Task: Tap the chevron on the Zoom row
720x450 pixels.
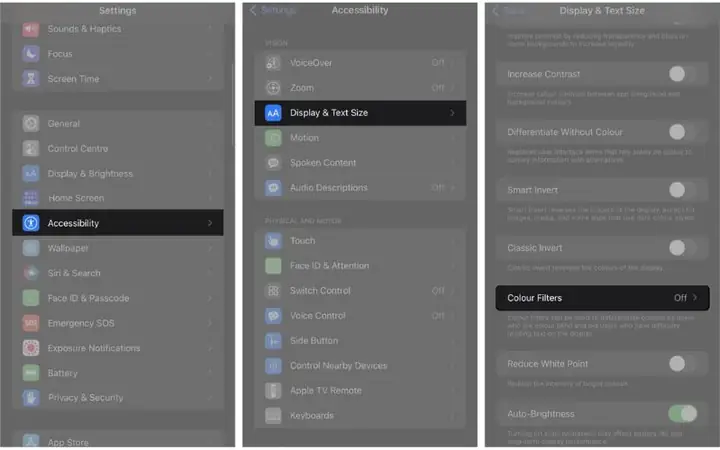Action: (x=452, y=88)
